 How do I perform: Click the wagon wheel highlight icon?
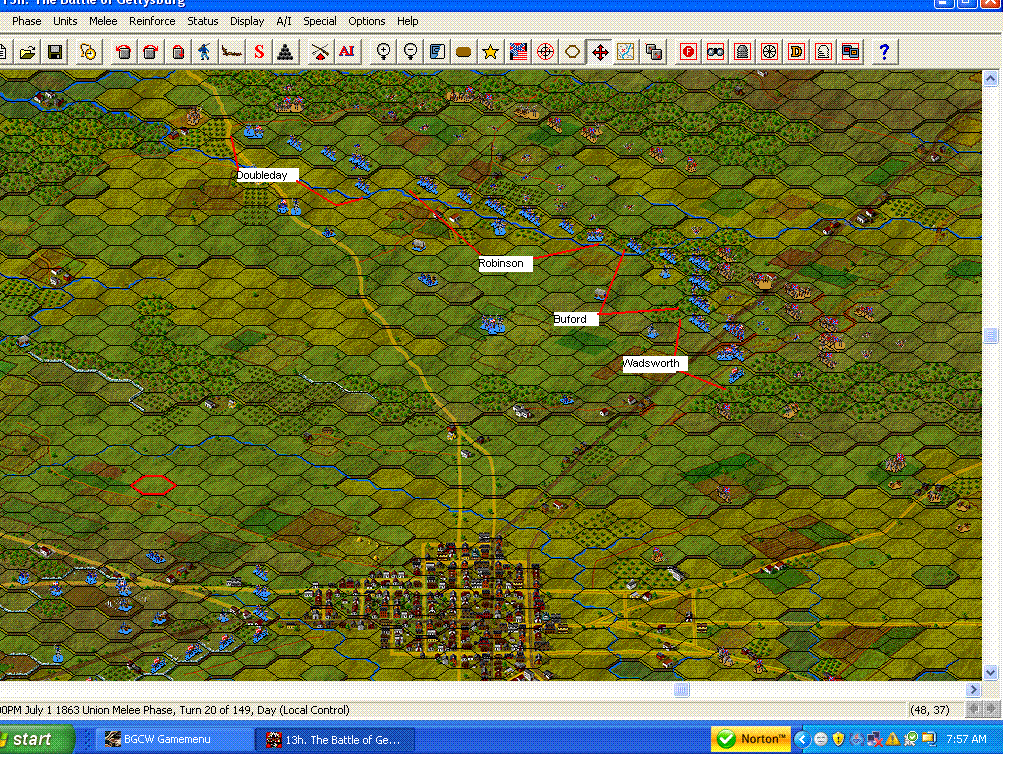click(x=769, y=52)
